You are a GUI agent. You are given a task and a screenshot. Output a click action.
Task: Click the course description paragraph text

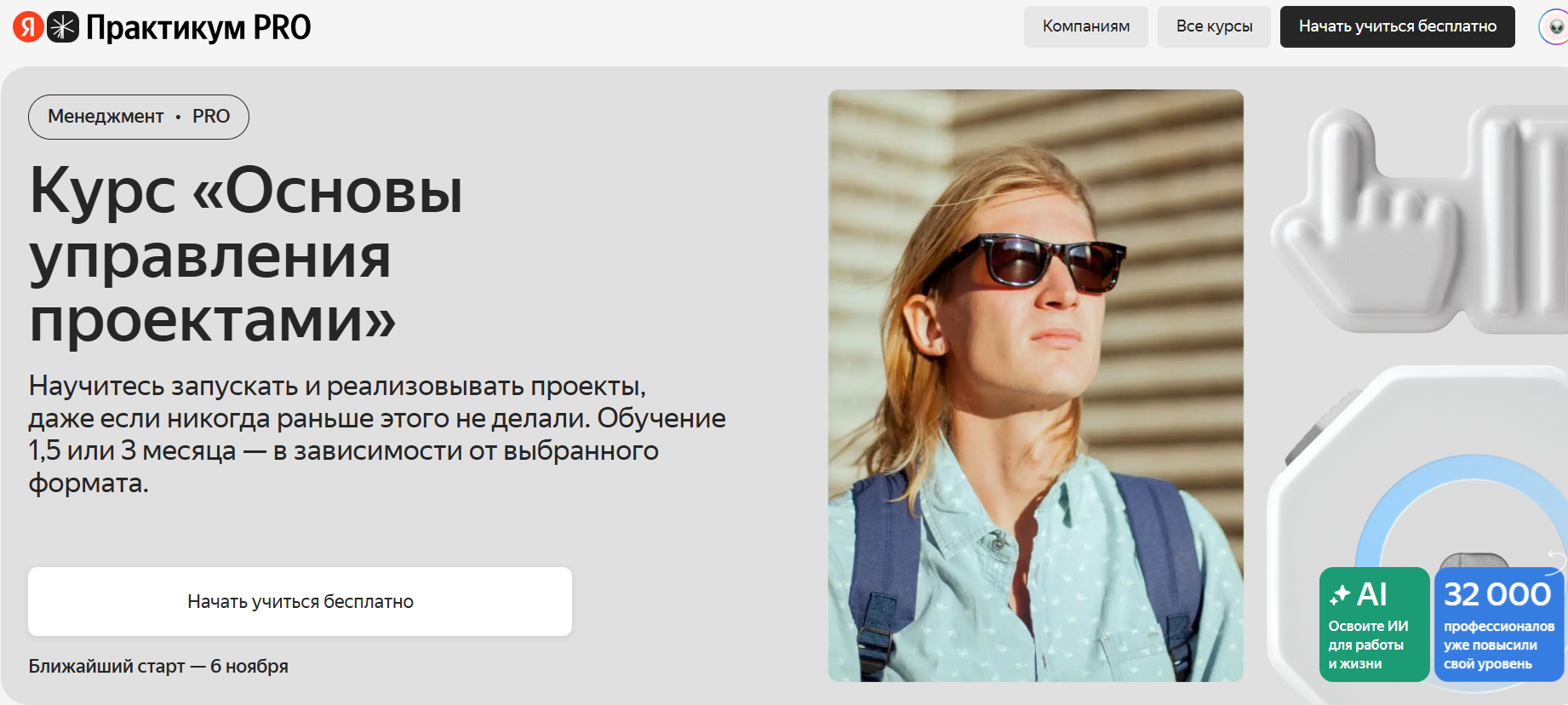[377, 434]
